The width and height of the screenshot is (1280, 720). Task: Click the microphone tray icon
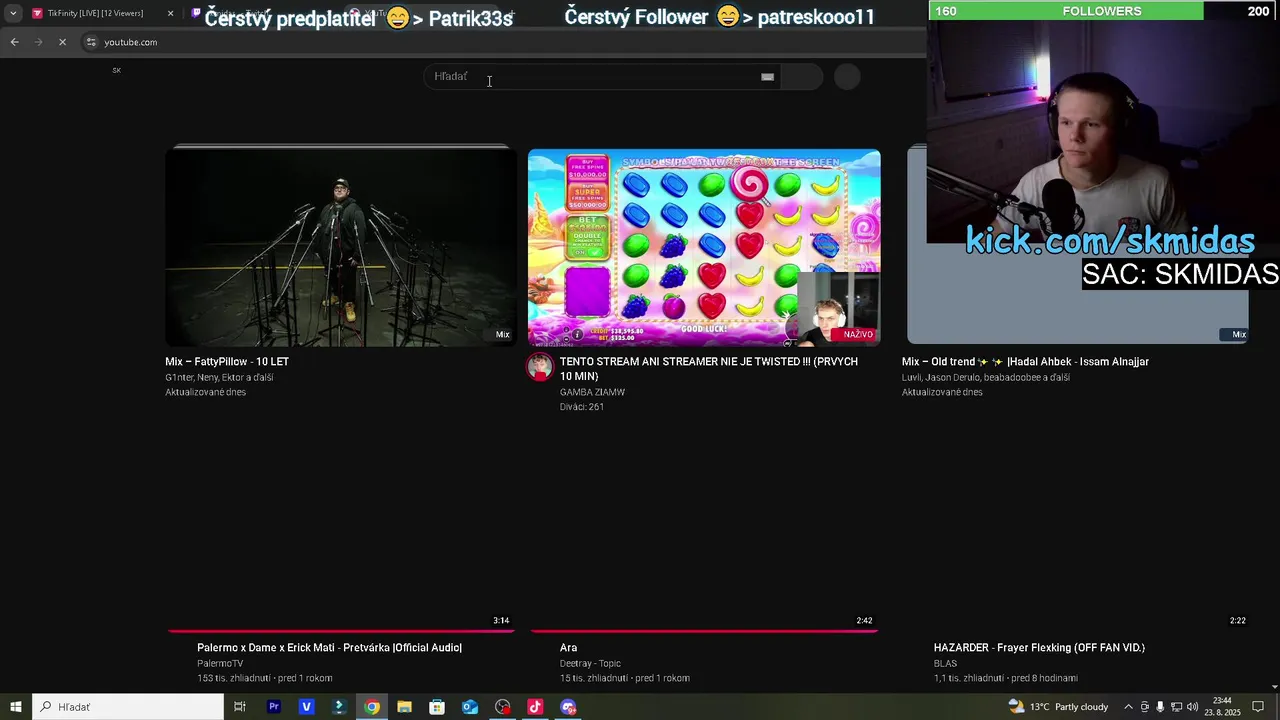1161,707
